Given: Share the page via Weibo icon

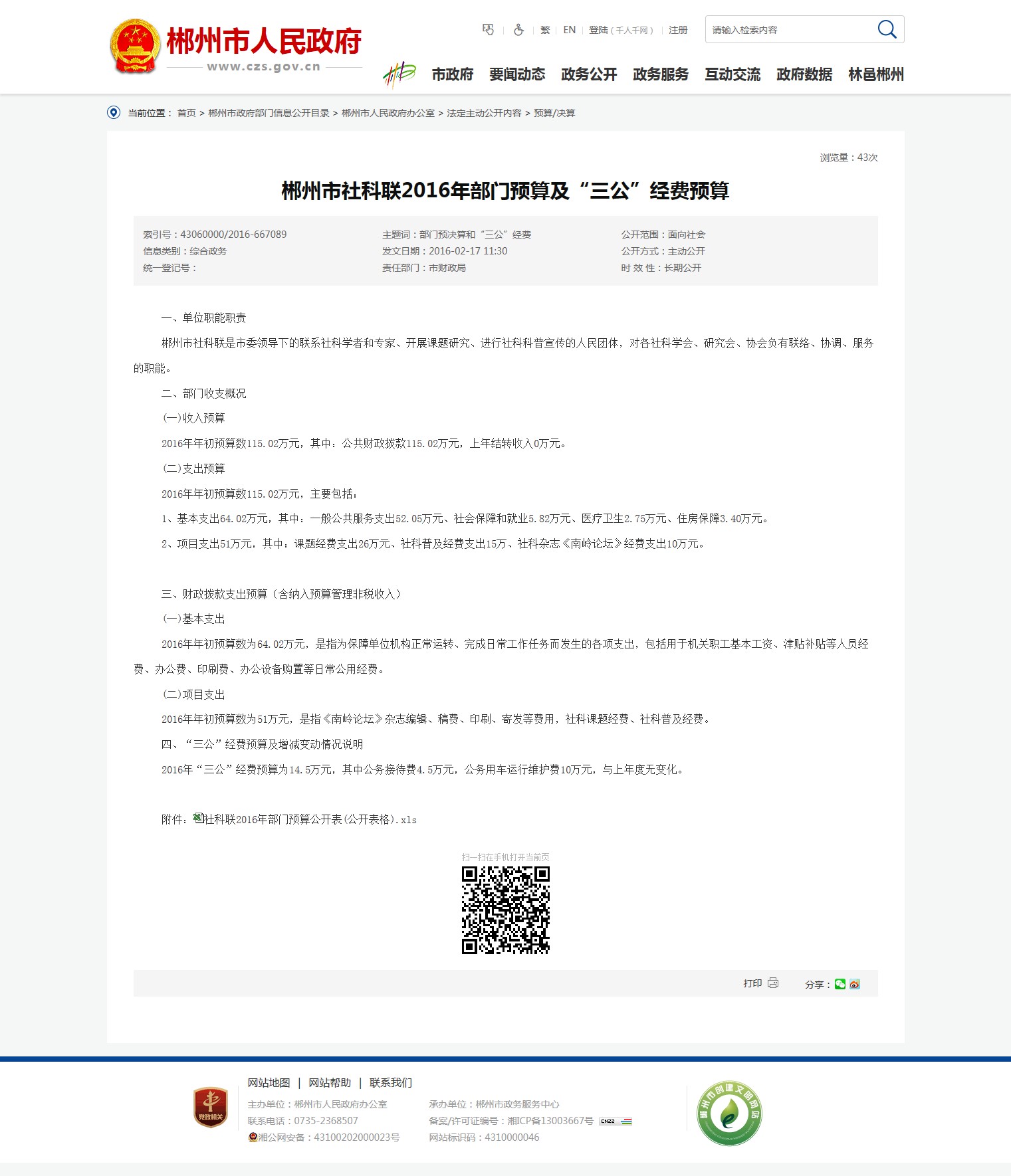Looking at the screenshot, I should (x=855, y=984).
